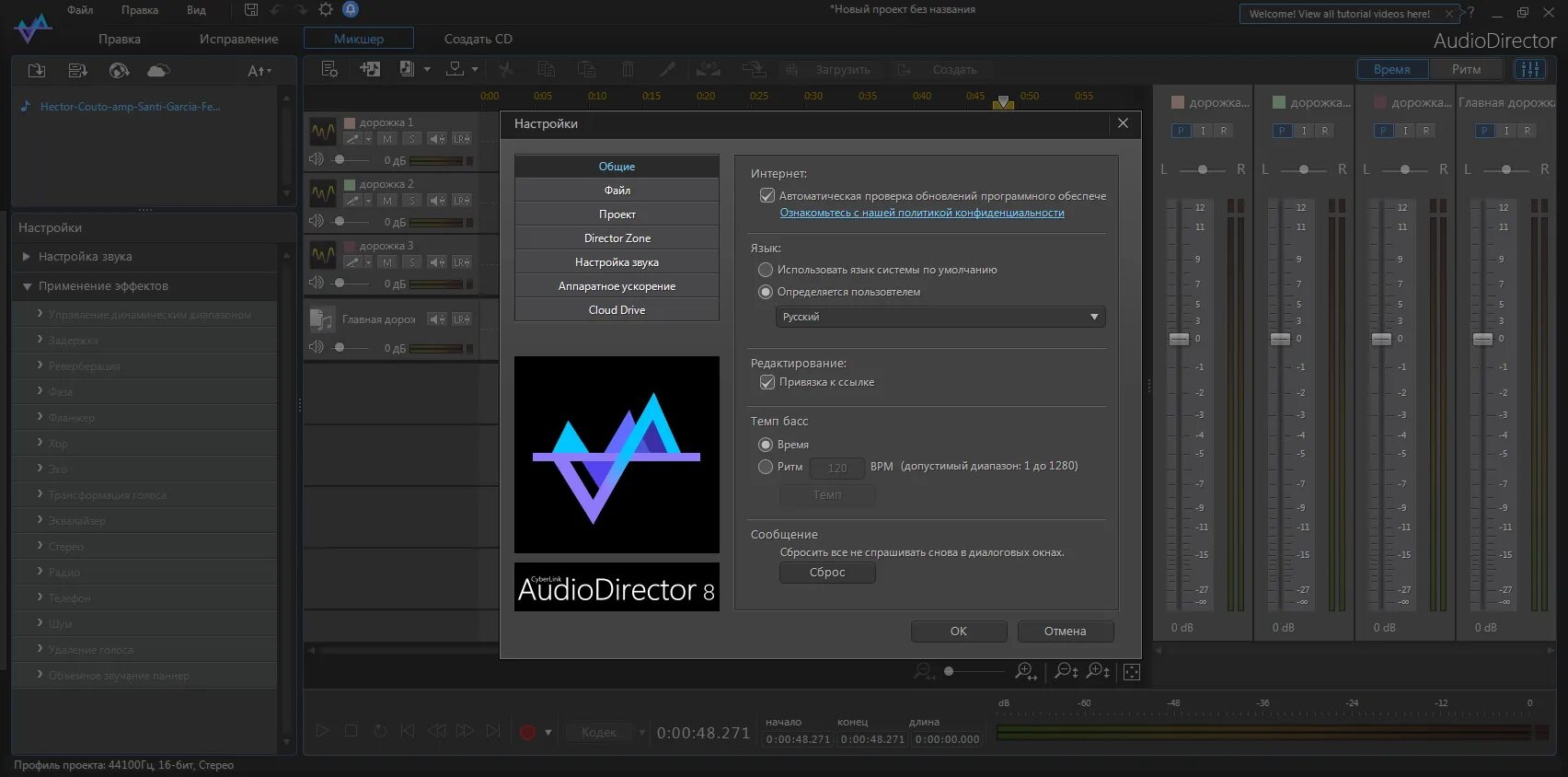Click the fit-to-window zoom icon

coord(1132,672)
